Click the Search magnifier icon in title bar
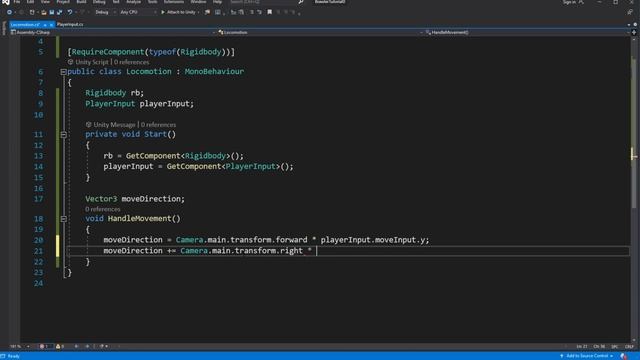640x360 pixels. pos(301,2)
